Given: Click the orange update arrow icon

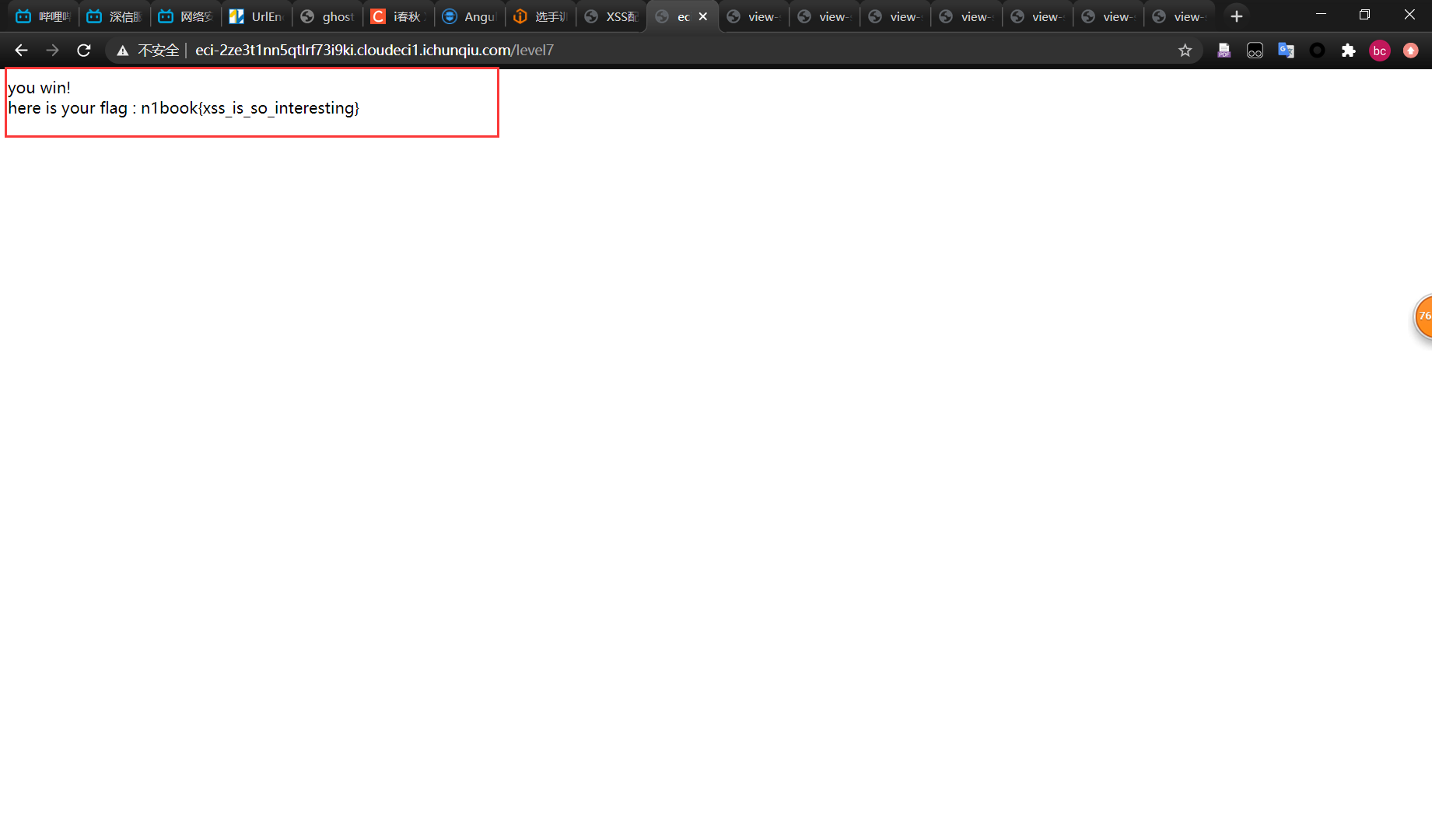Looking at the screenshot, I should tap(1410, 51).
